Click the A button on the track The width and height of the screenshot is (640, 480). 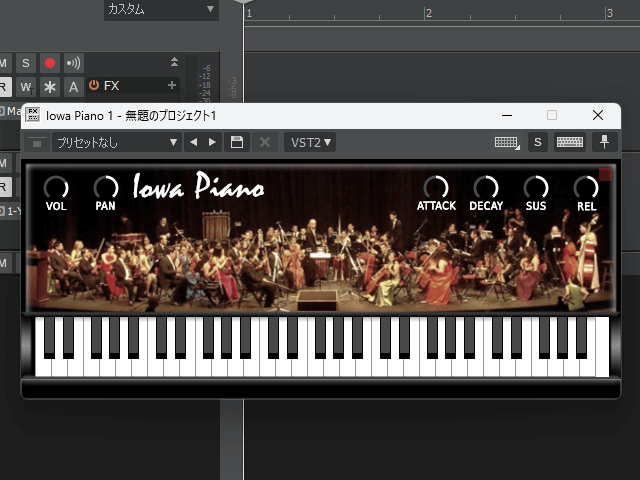coord(74,87)
